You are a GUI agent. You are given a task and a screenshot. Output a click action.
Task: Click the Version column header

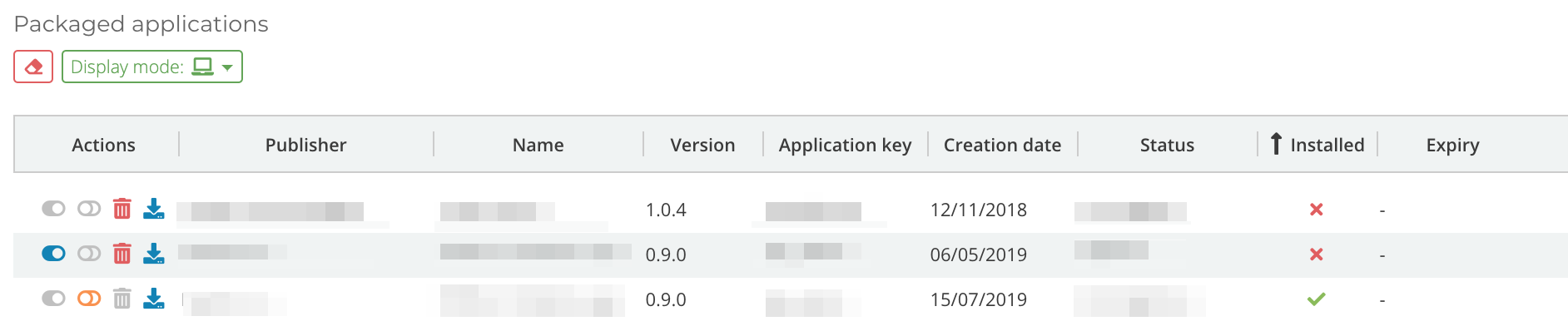(x=702, y=145)
